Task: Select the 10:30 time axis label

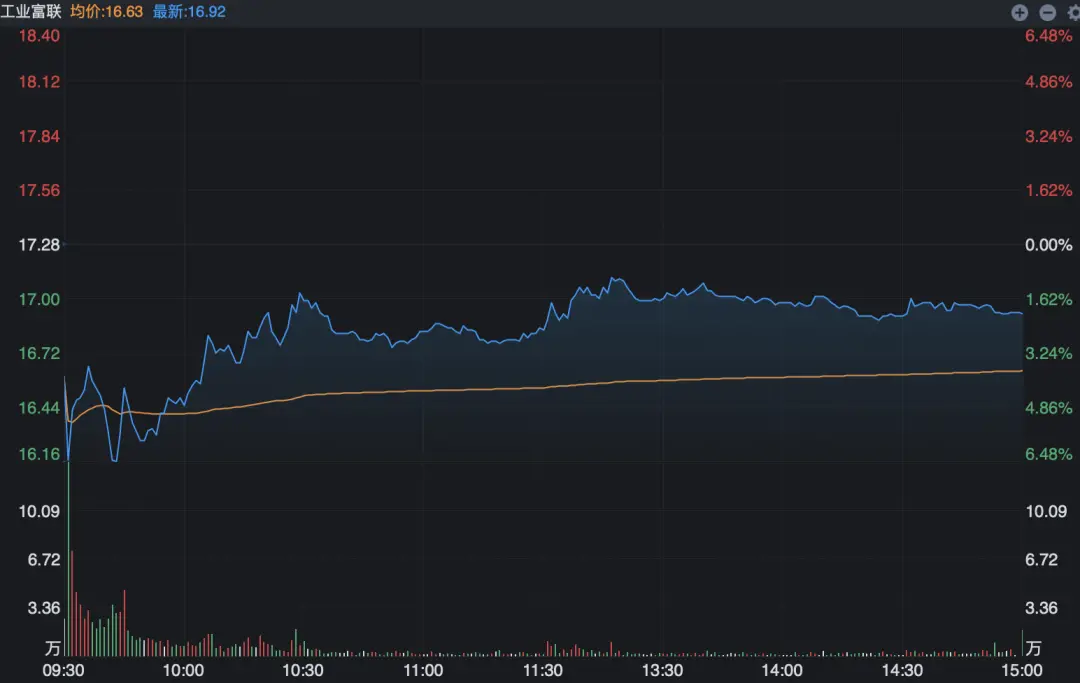Action: tap(303, 670)
